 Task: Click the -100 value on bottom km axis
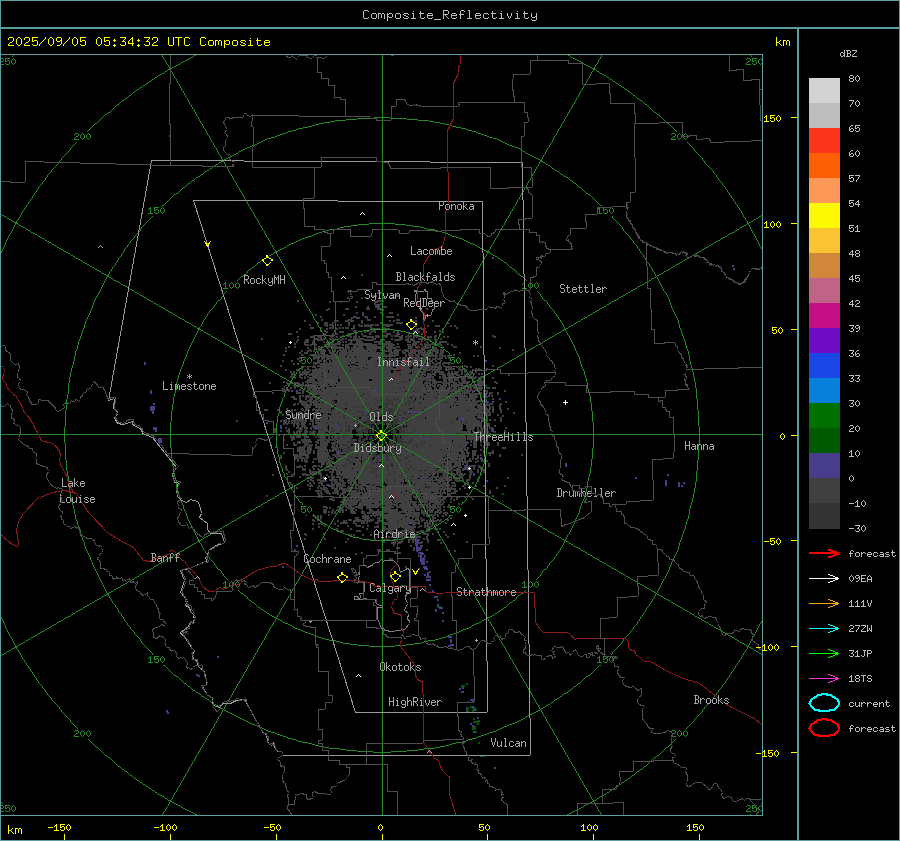[x=165, y=827]
